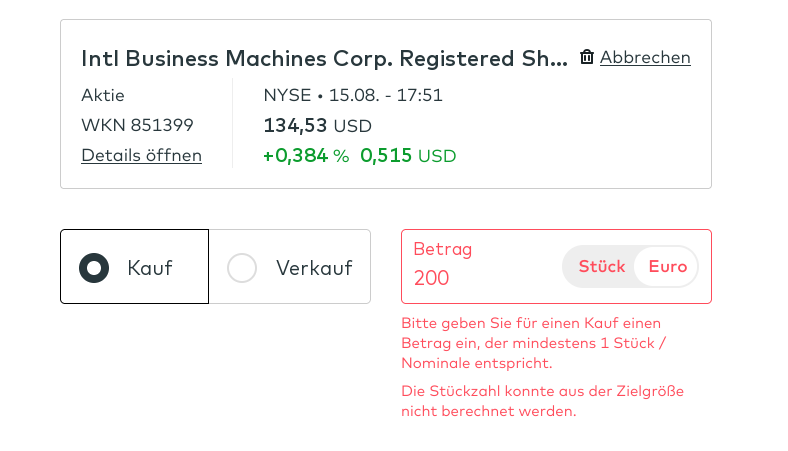Cancel the order via Abbrechen link

[645, 57]
